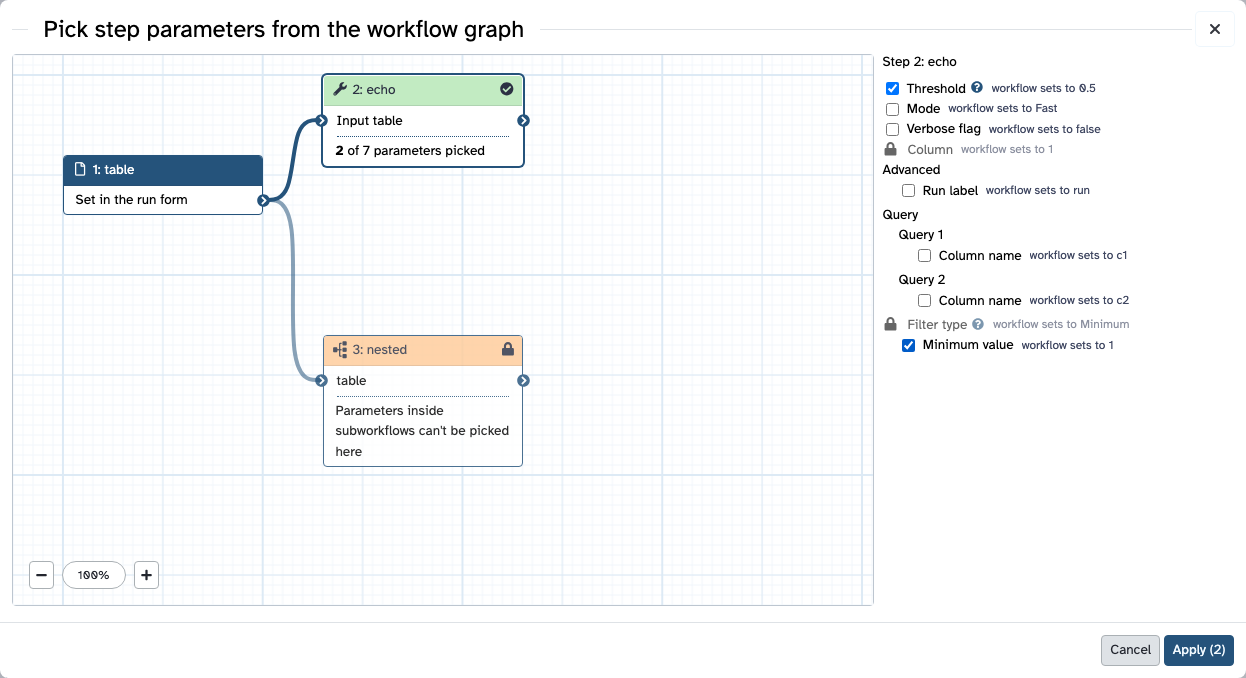Click 'workflow sets to false' text
This screenshot has height=678, width=1246.
pos(1044,129)
